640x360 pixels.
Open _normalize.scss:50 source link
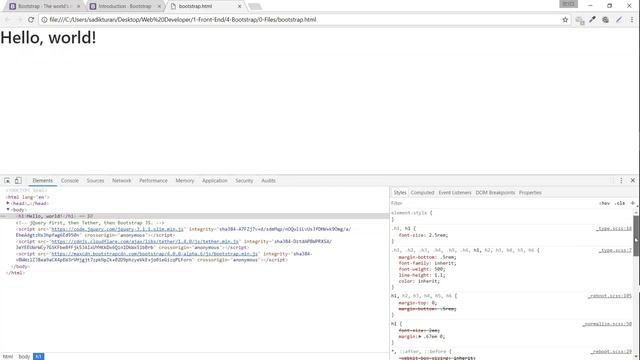[x=607, y=324]
